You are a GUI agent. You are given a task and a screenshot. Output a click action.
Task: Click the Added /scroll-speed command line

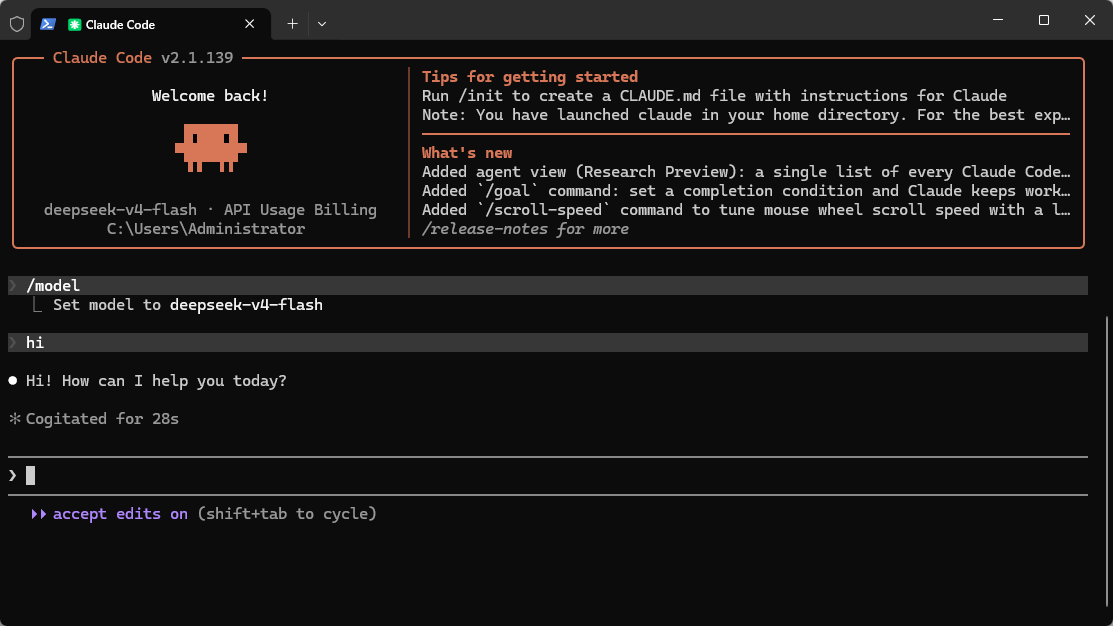746,210
